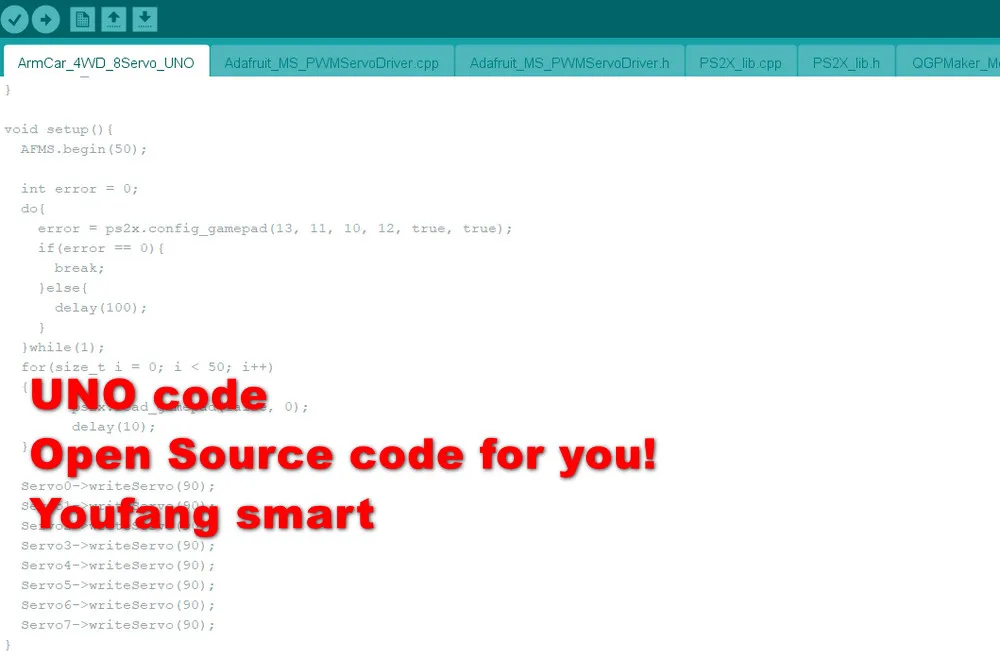Click the 'void setup(){' line
This screenshot has height=659, width=1000.
[x=59, y=130]
